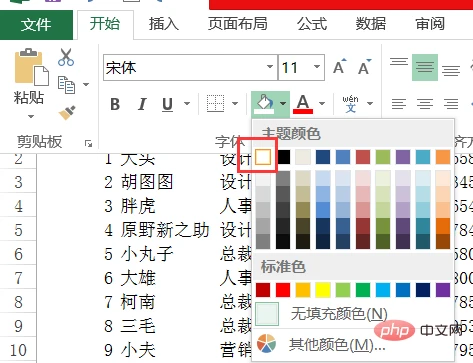473x363 pixels.
Task: Click cell containing 柯南
Action: (138, 302)
